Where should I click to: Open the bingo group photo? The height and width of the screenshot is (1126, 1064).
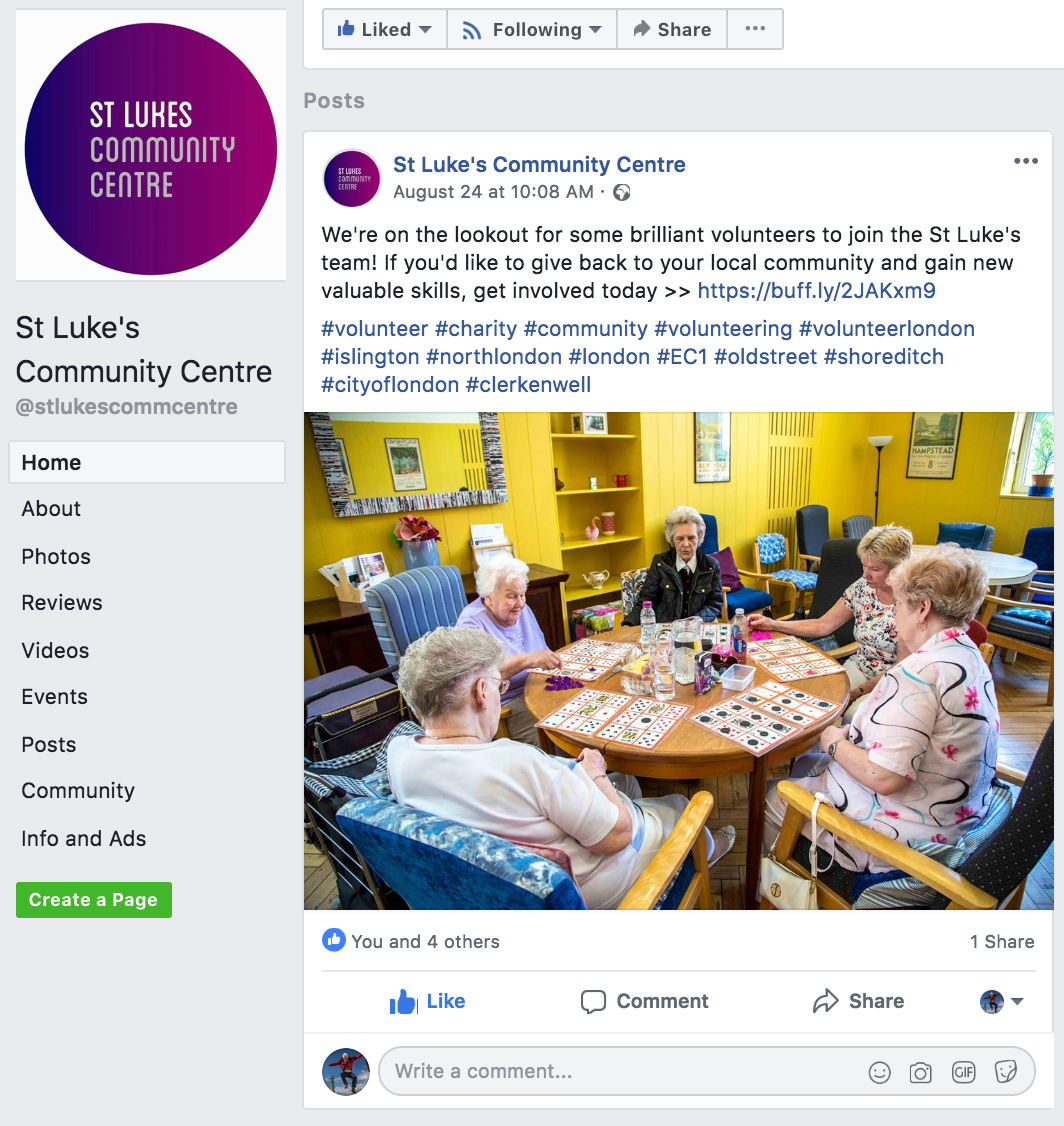(x=678, y=661)
